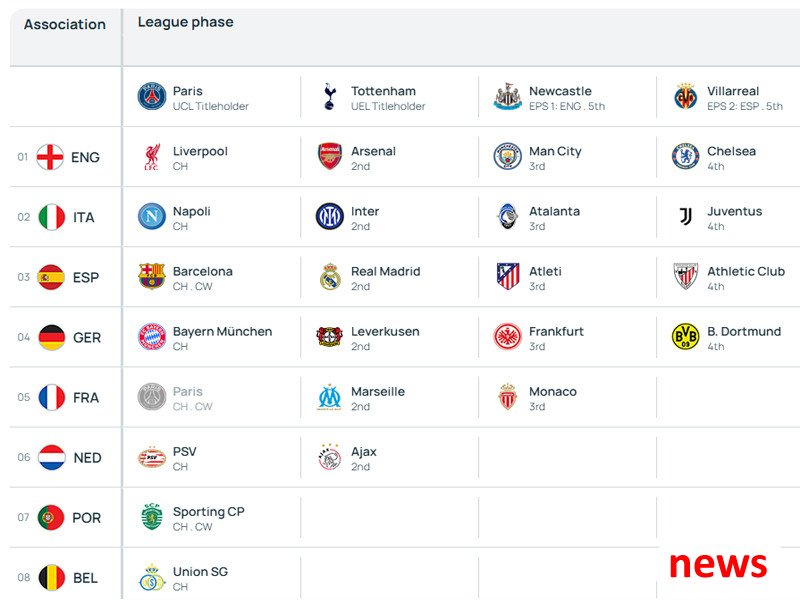800x600 pixels.
Task: Select the Netherlands flag icon
Action: [52, 457]
